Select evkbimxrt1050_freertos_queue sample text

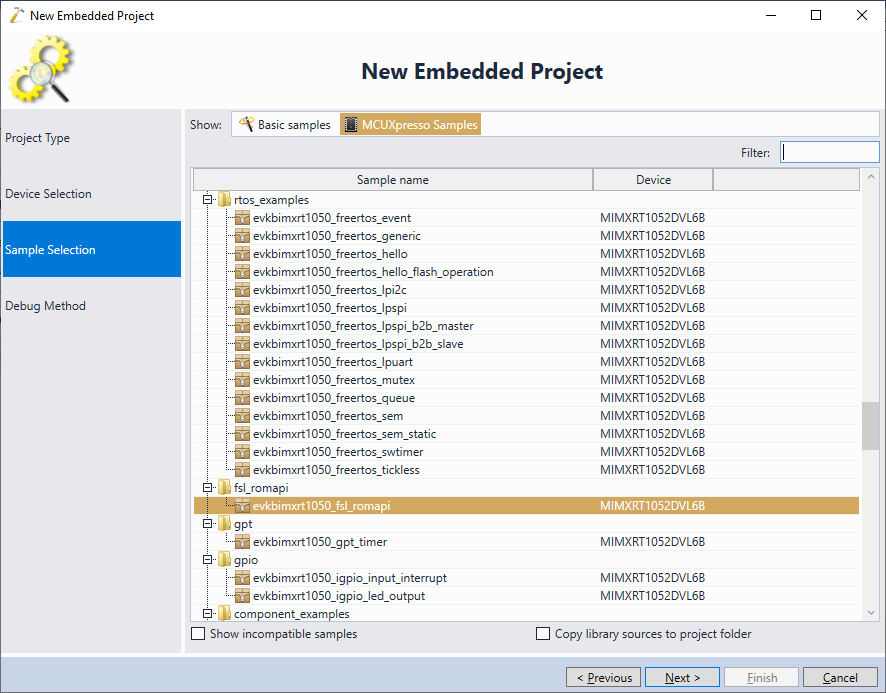click(x=334, y=398)
